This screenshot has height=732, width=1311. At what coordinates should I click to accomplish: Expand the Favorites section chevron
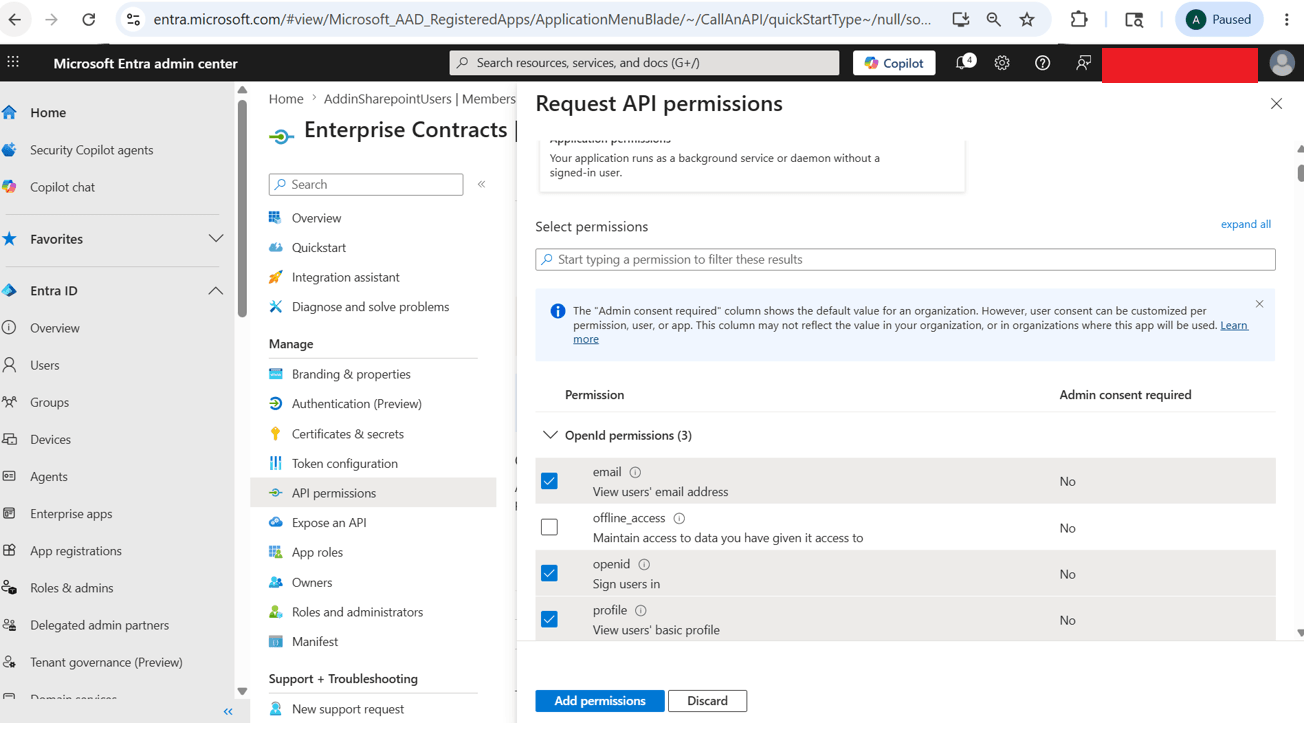click(x=216, y=239)
